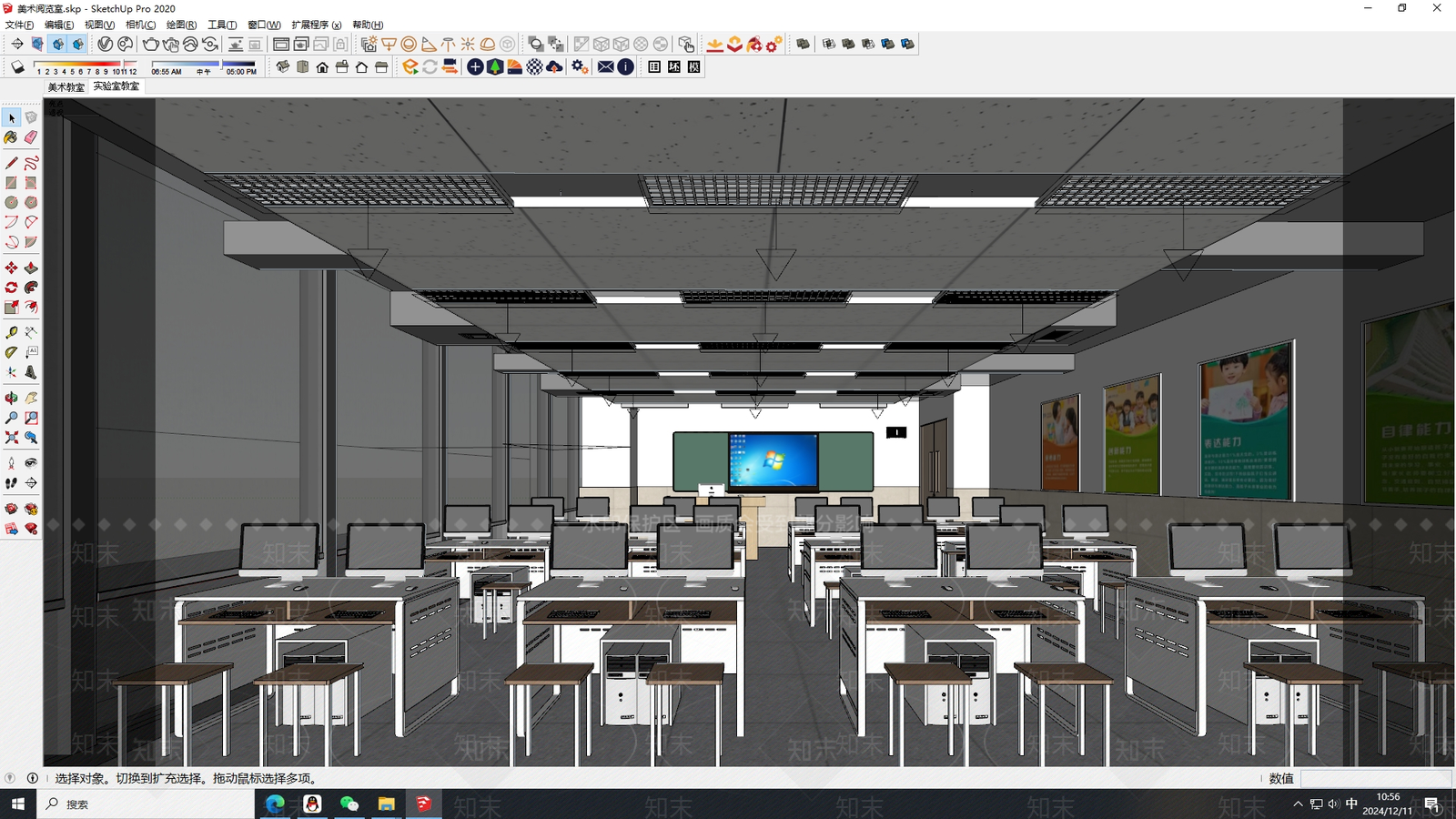Open the 扩展程序 menu
Viewport: 1456px width, 819px height.
317,25
